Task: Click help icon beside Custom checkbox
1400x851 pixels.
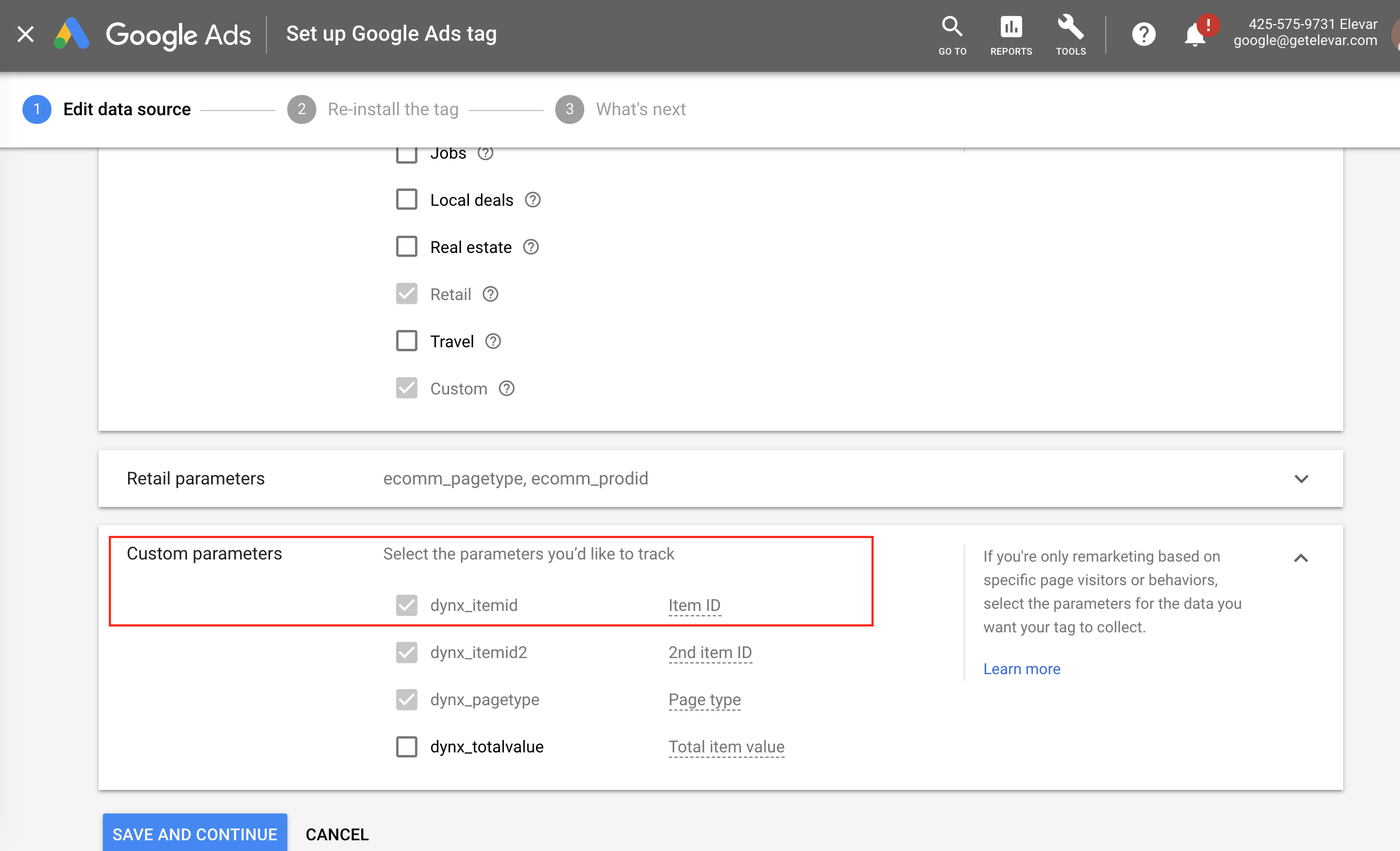Action: (x=507, y=389)
